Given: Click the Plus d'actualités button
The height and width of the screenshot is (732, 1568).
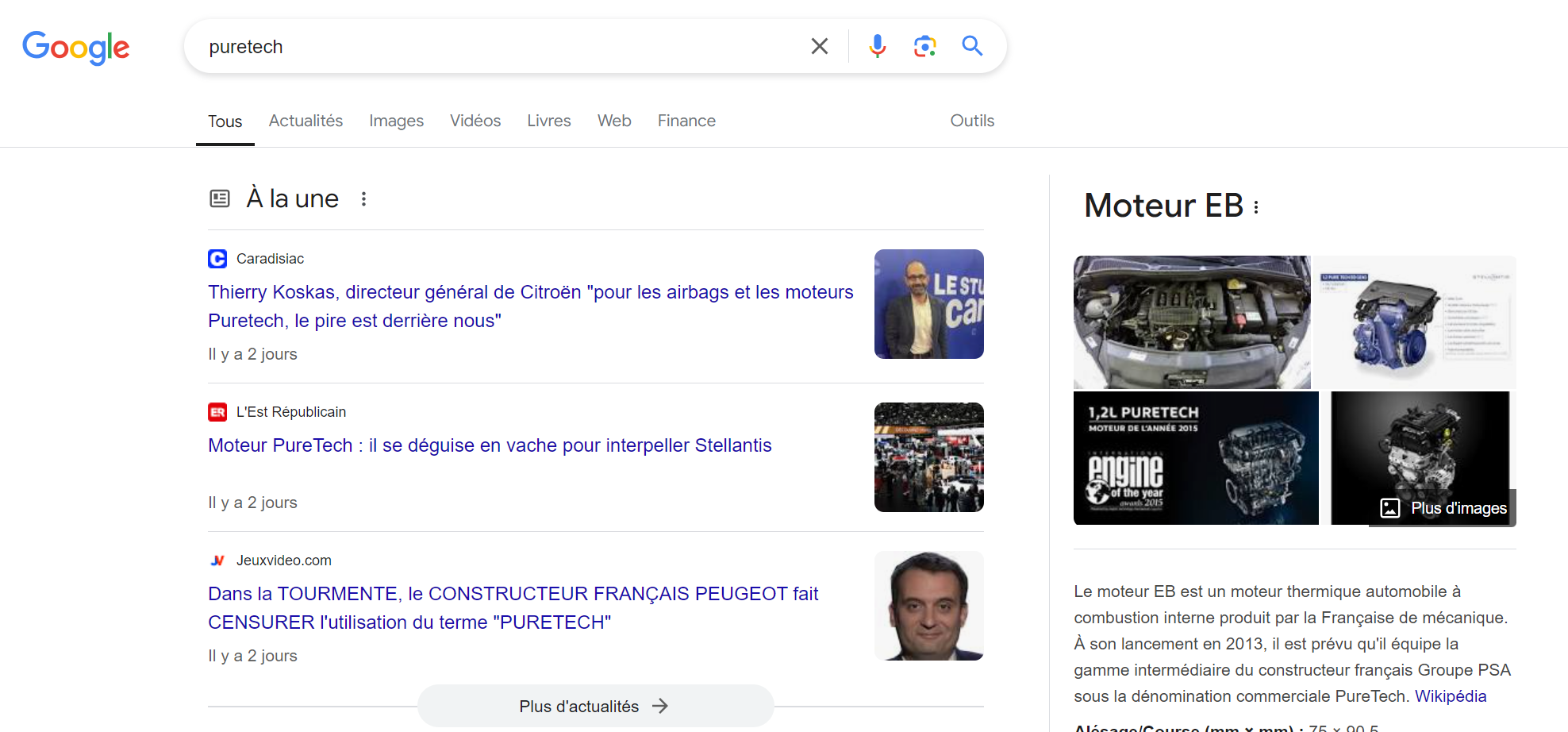Looking at the screenshot, I should [595, 706].
